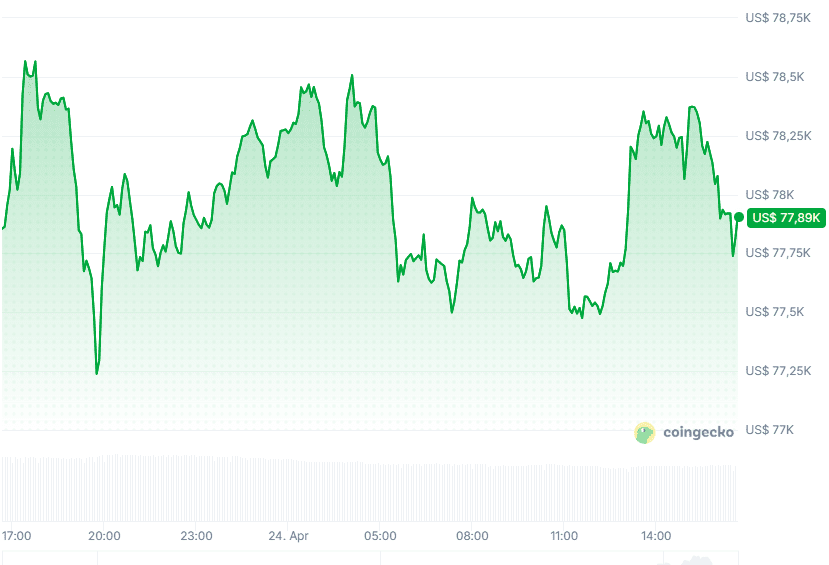
Task: Select the US$ 77,25K price axis label
Action: (778, 371)
